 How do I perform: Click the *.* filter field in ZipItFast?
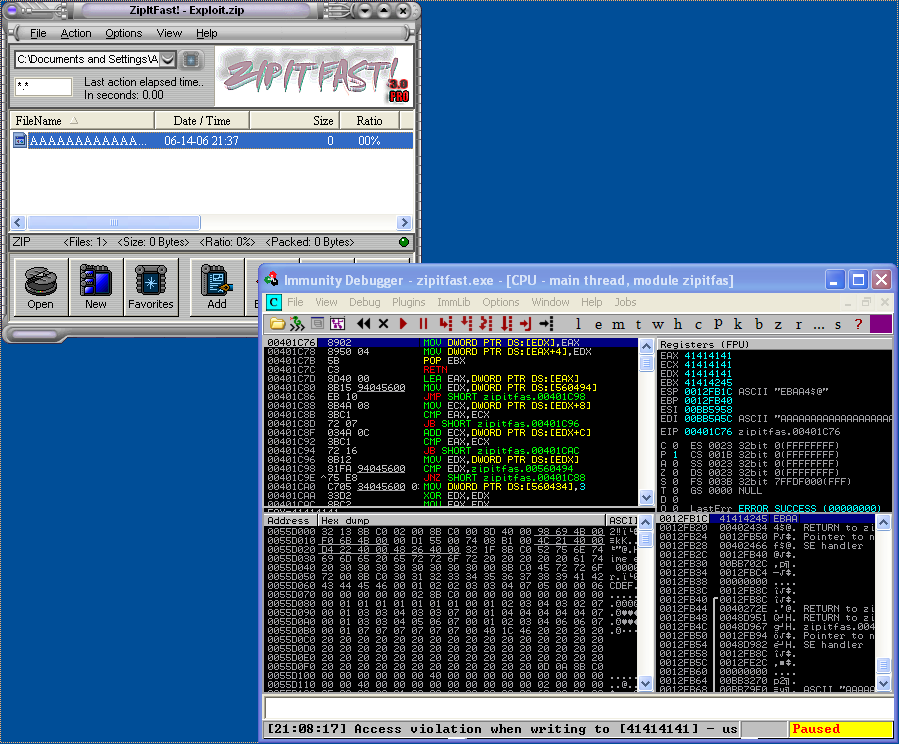point(44,87)
